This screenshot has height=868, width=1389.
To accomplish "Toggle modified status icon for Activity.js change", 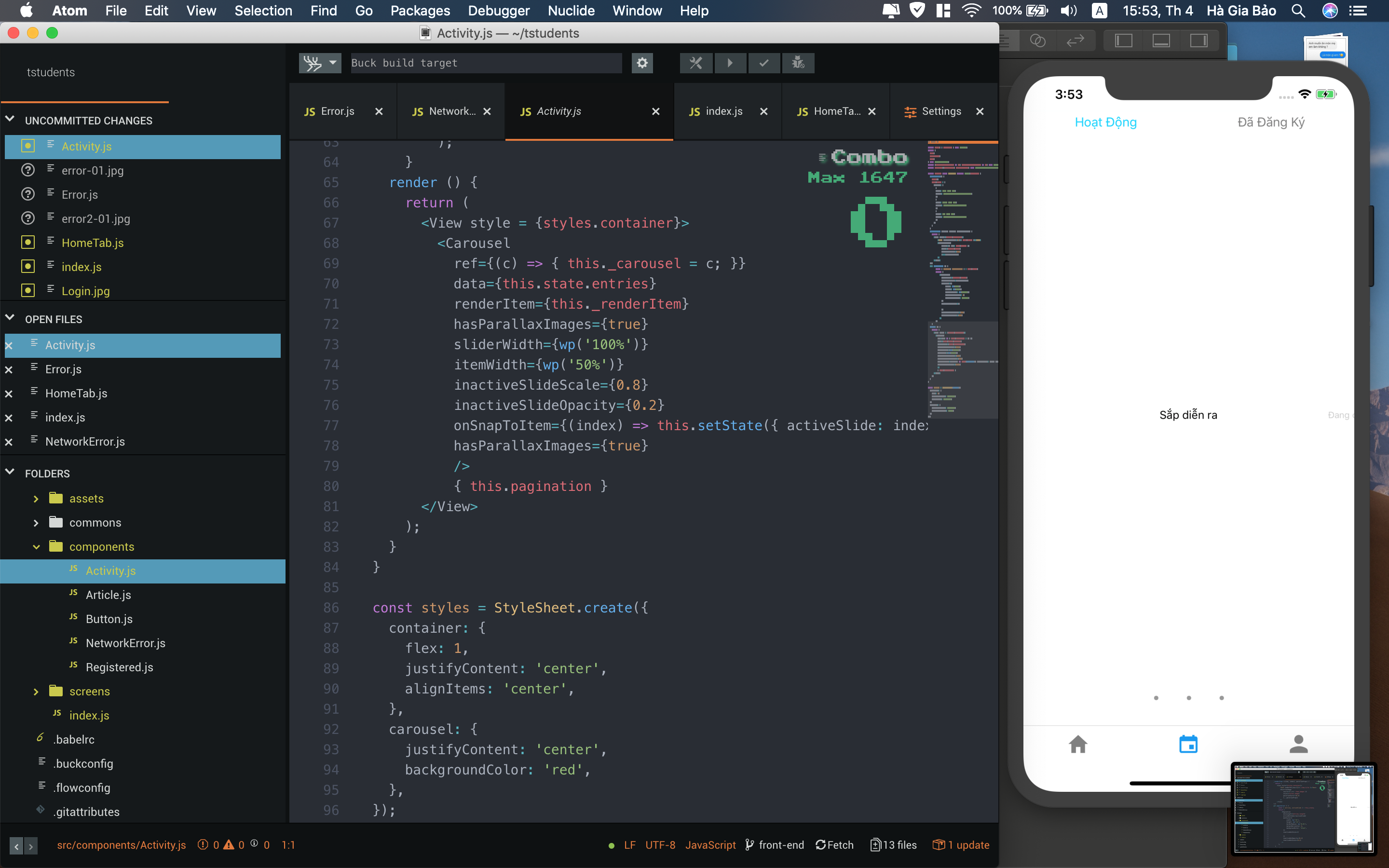I will pyautogui.click(x=27, y=146).
